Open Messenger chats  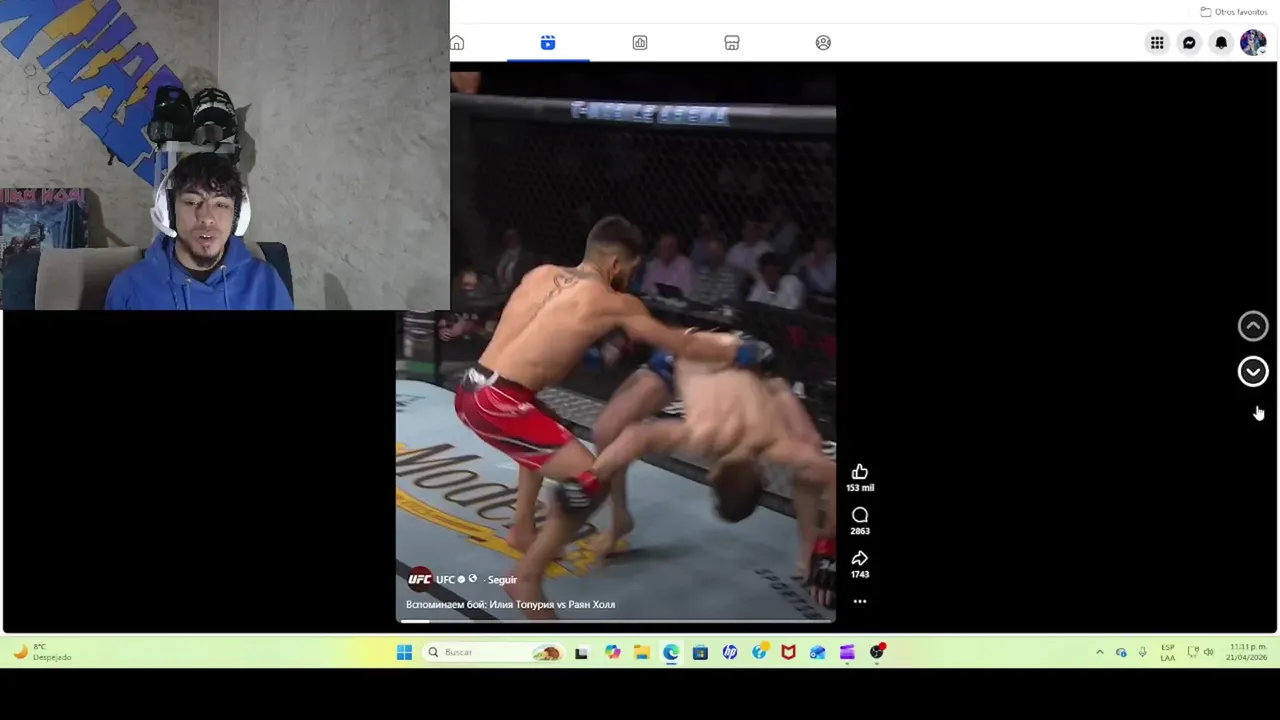point(1189,43)
